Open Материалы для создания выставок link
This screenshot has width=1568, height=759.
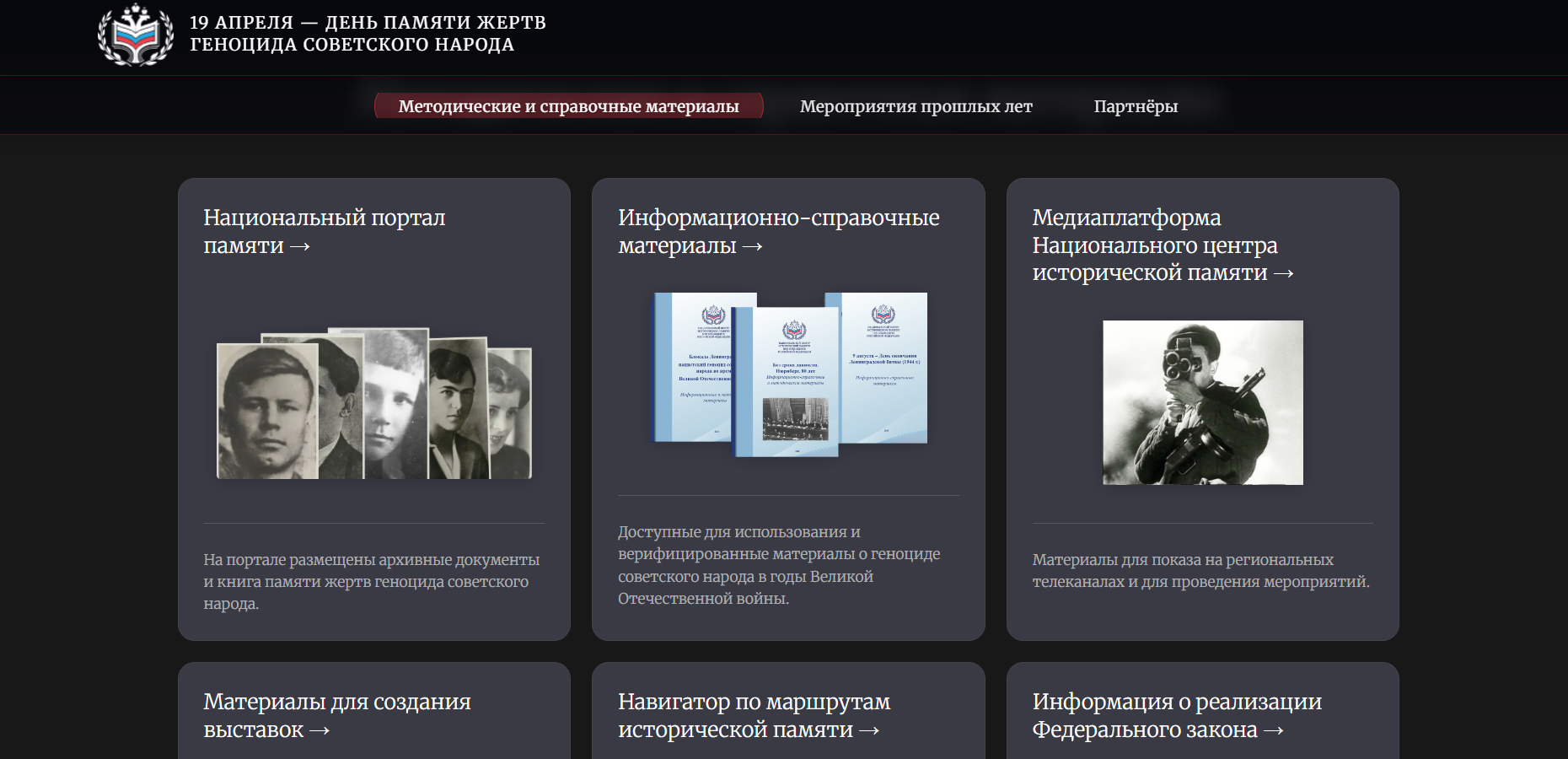click(x=336, y=702)
